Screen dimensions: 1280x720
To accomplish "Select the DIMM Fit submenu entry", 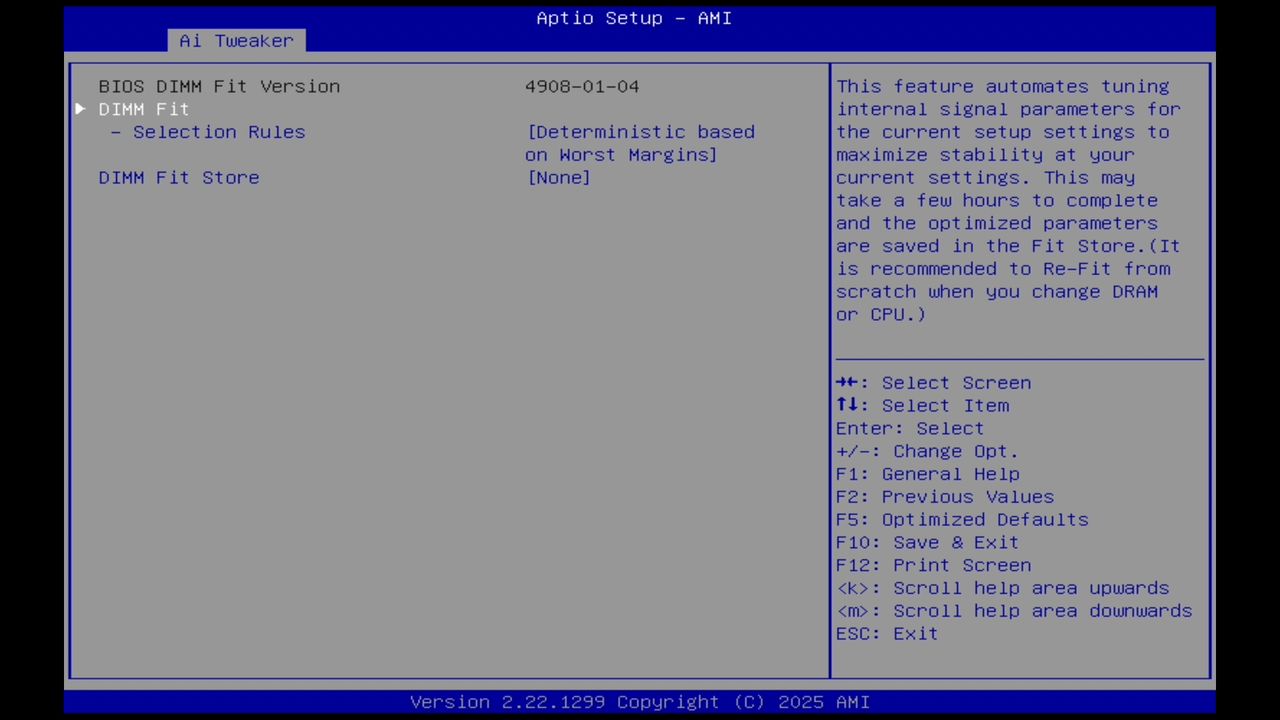I will pos(143,109).
